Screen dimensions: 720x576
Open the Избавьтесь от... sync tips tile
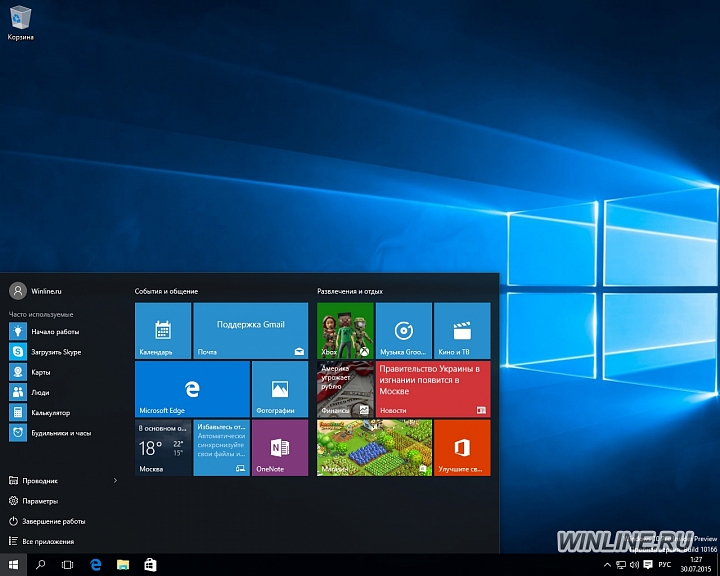[222, 448]
